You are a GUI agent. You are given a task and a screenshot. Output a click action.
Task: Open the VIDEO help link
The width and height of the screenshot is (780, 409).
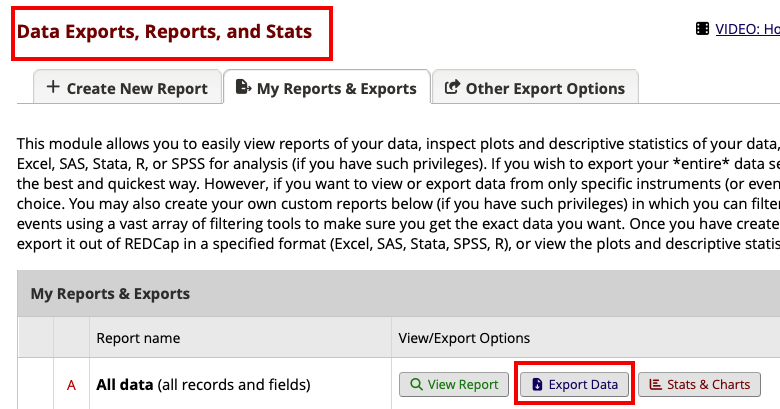point(747,29)
